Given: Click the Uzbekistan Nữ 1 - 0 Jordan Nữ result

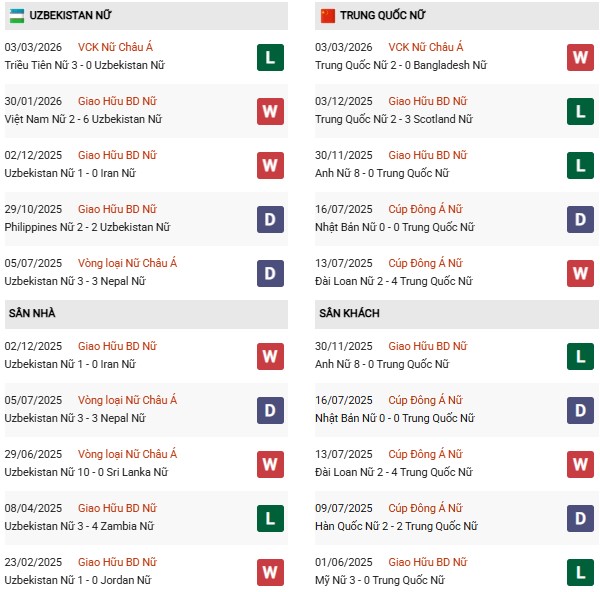Looking at the screenshot, I should click(x=80, y=580).
